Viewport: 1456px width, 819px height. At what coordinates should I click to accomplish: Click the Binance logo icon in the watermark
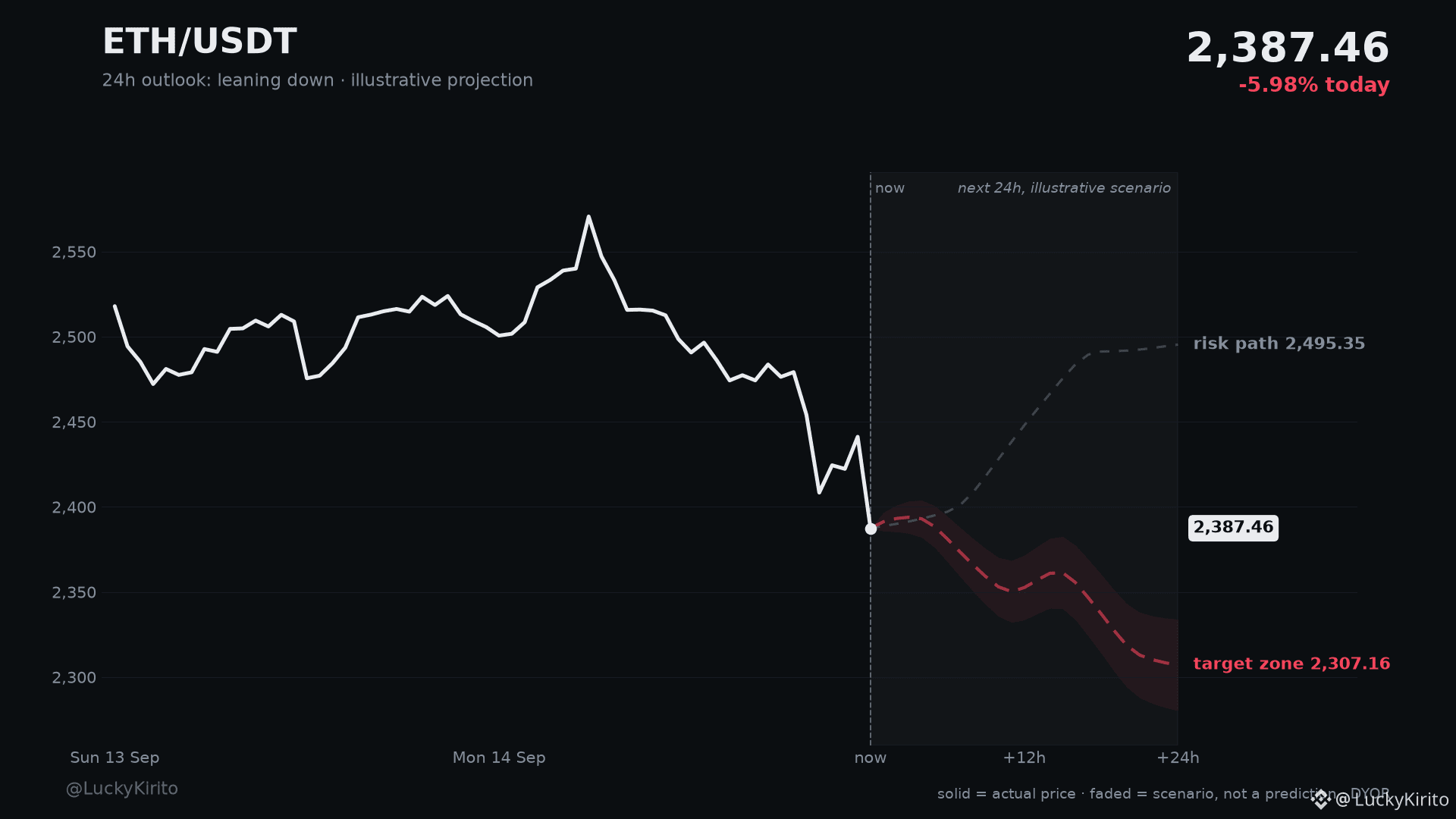coord(1321,799)
